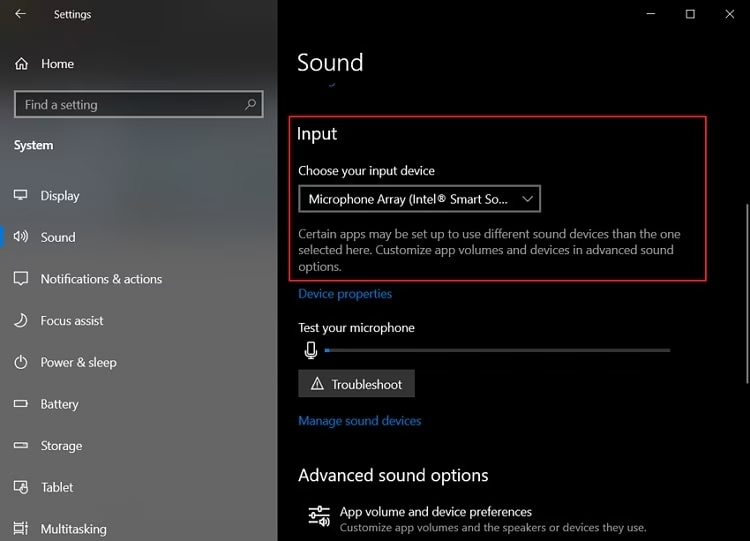The width and height of the screenshot is (750, 541).
Task: Open the input device dropdown
Action: pyautogui.click(x=419, y=199)
